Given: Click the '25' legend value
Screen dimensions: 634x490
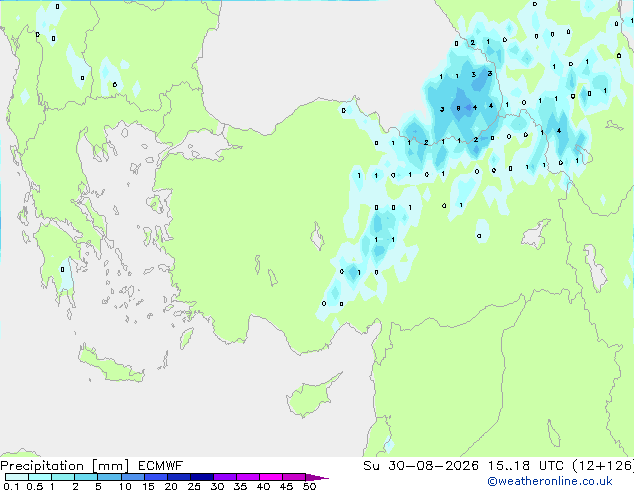Looking at the screenshot, I should point(194,486).
